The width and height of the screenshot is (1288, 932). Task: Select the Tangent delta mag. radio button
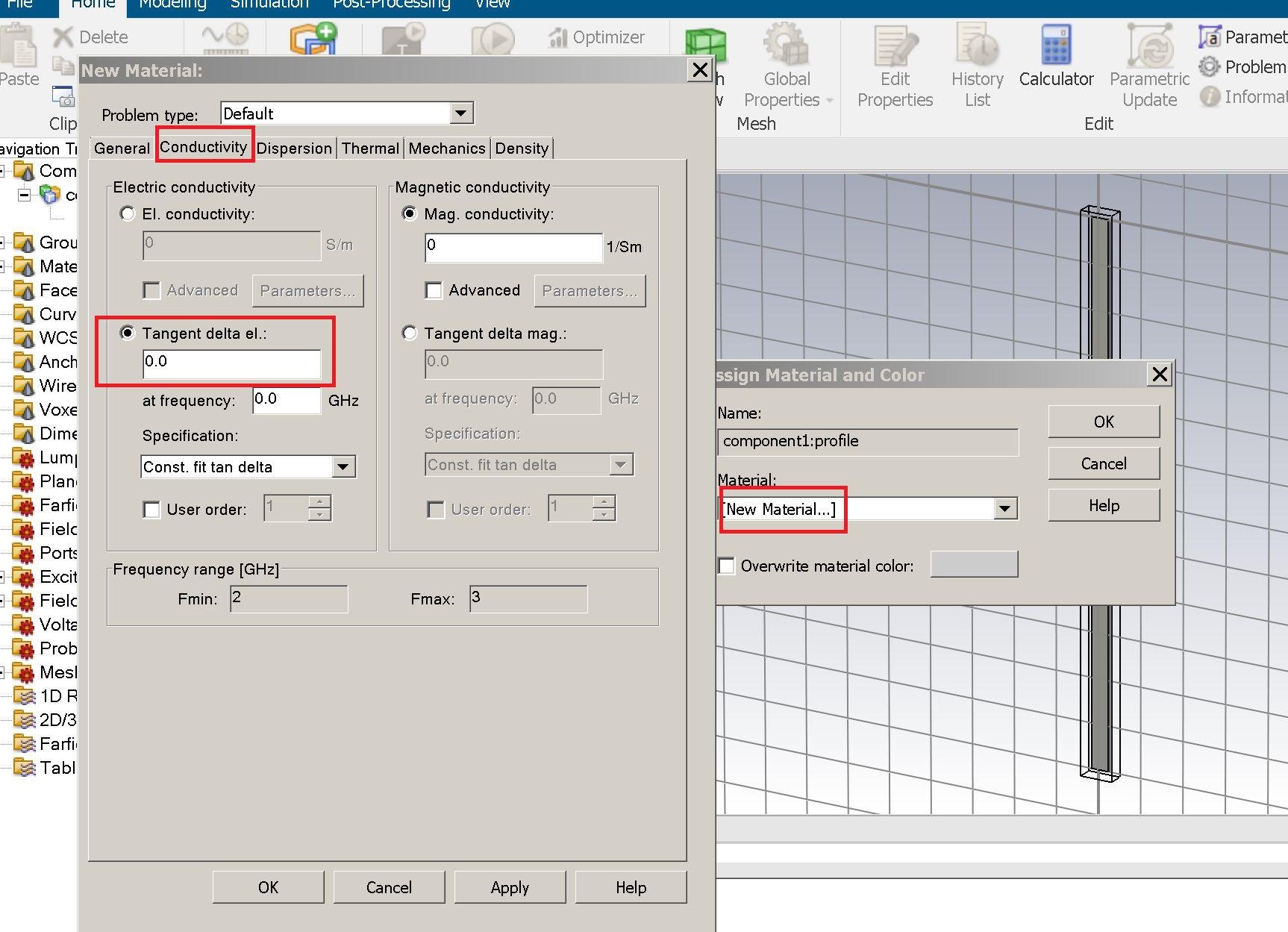coord(410,333)
